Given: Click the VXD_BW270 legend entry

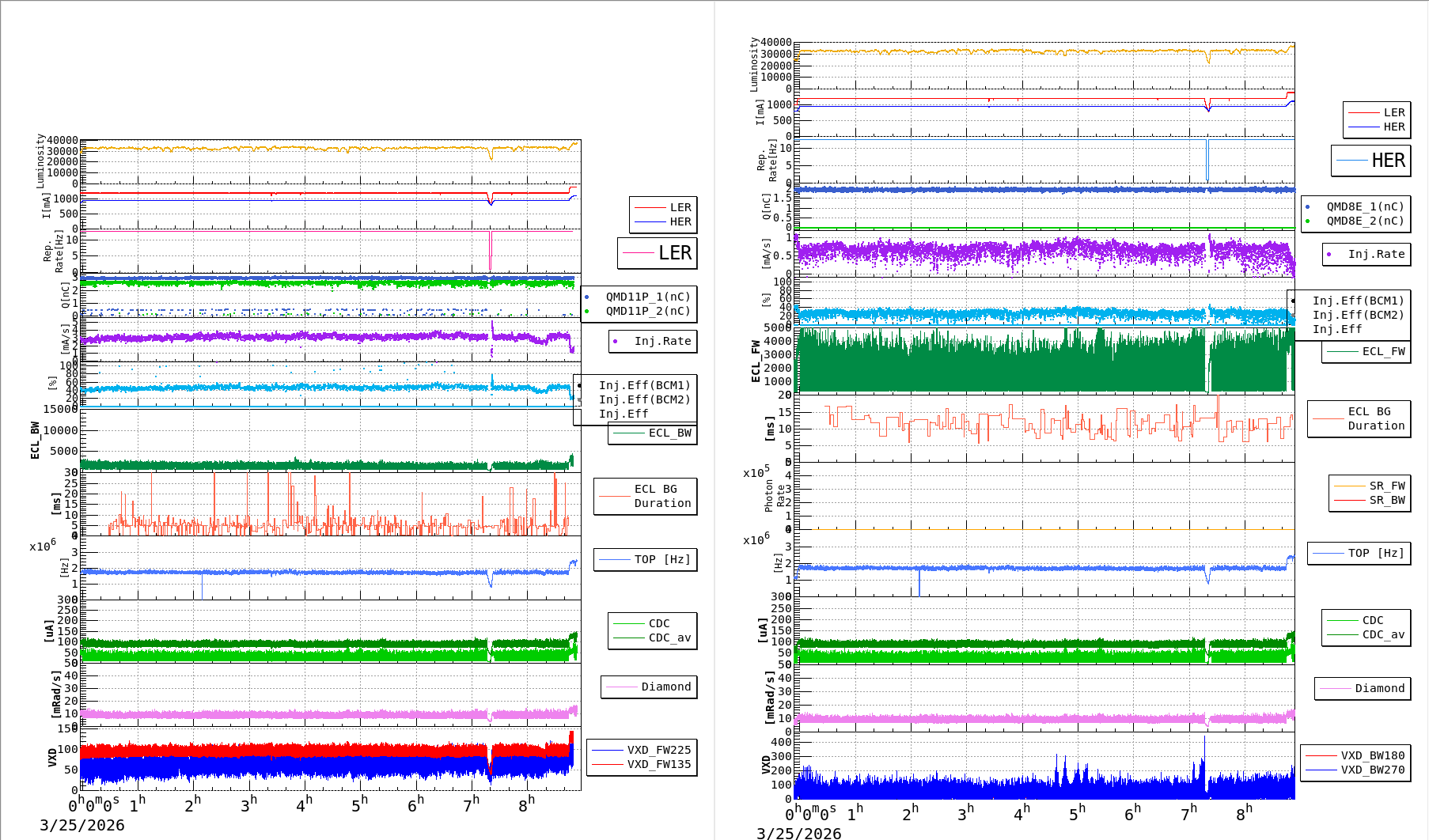Looking at the screenshot, I should pos(1372,770).
